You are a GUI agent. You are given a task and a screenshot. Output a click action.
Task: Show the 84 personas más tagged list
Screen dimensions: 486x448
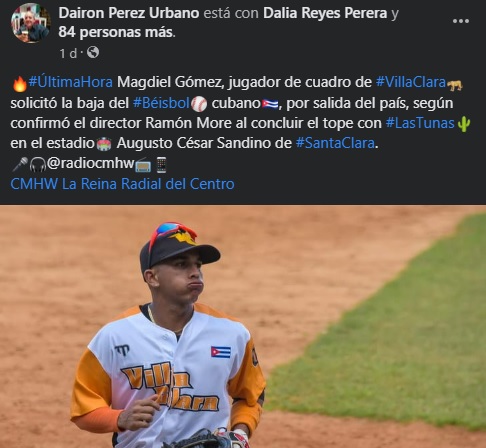pyautogui.click(x=116, y=32)
